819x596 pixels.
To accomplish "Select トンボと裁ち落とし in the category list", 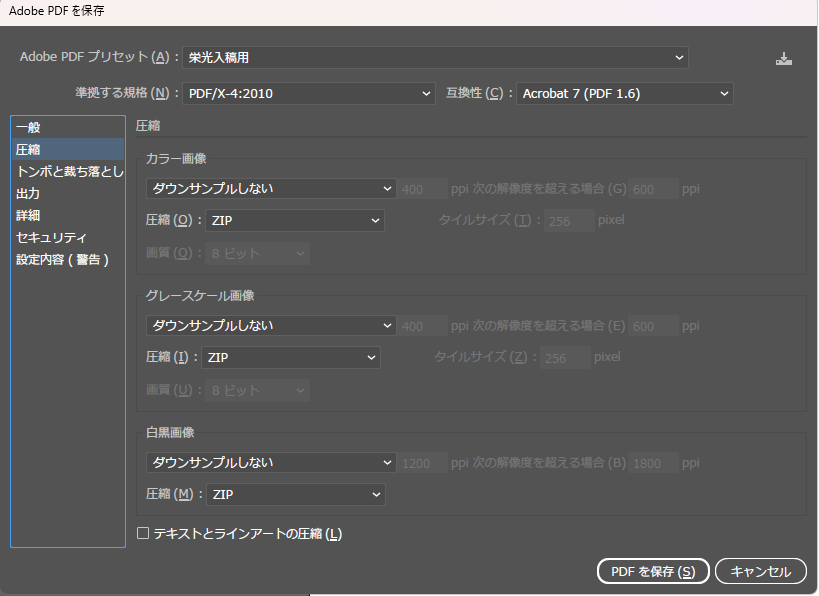I will pos(67,171).
